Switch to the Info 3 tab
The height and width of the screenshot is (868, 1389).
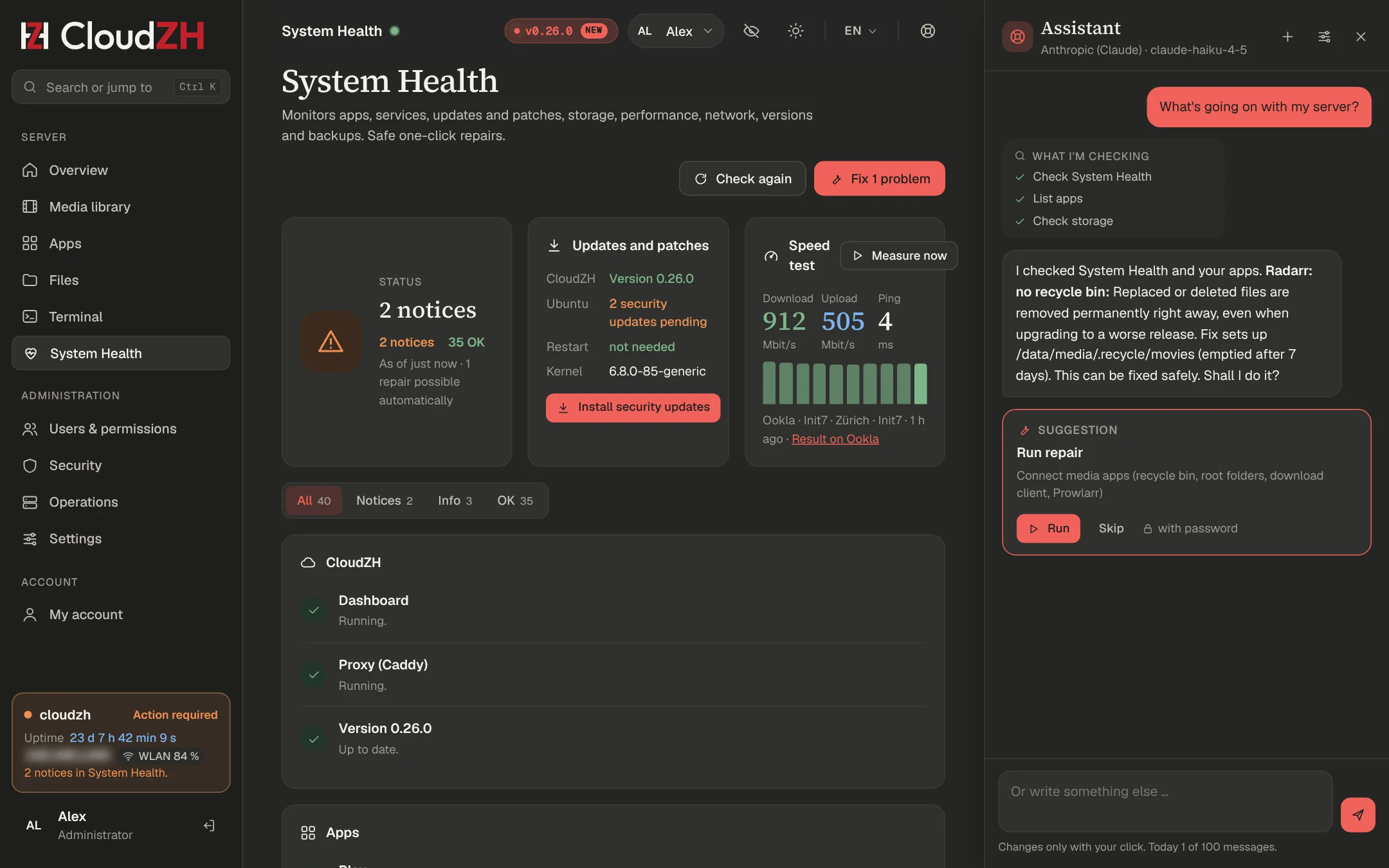click(x=455, y=501)
